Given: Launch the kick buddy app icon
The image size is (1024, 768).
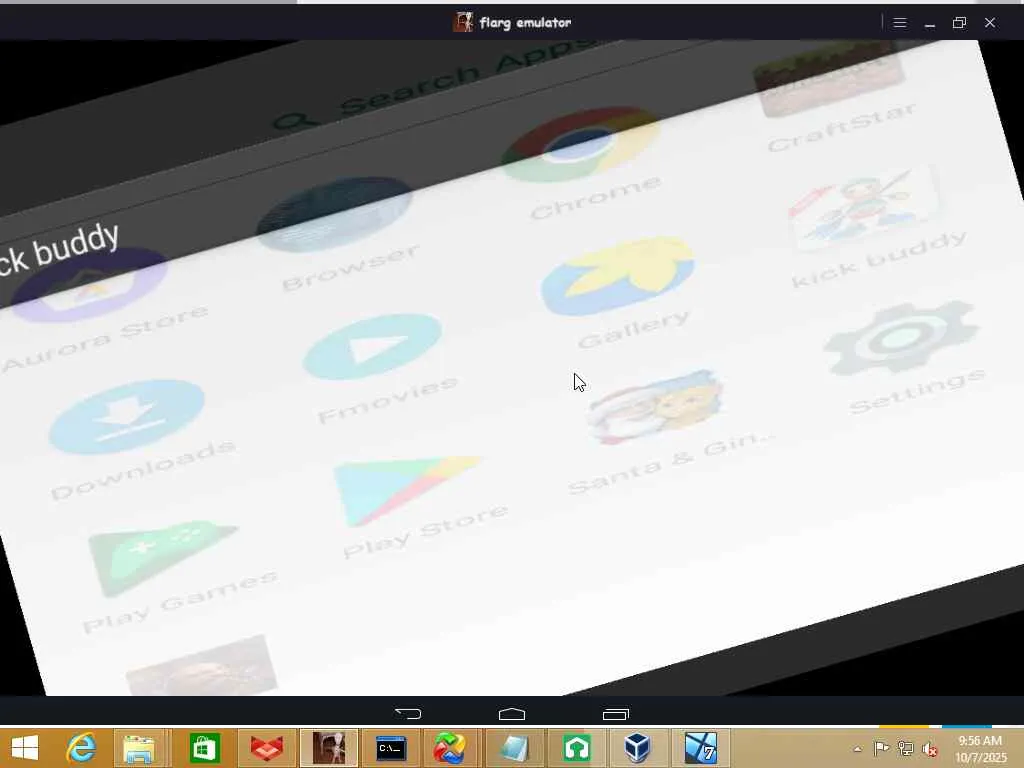Looking at the screenshot, I should coord(863,206).
